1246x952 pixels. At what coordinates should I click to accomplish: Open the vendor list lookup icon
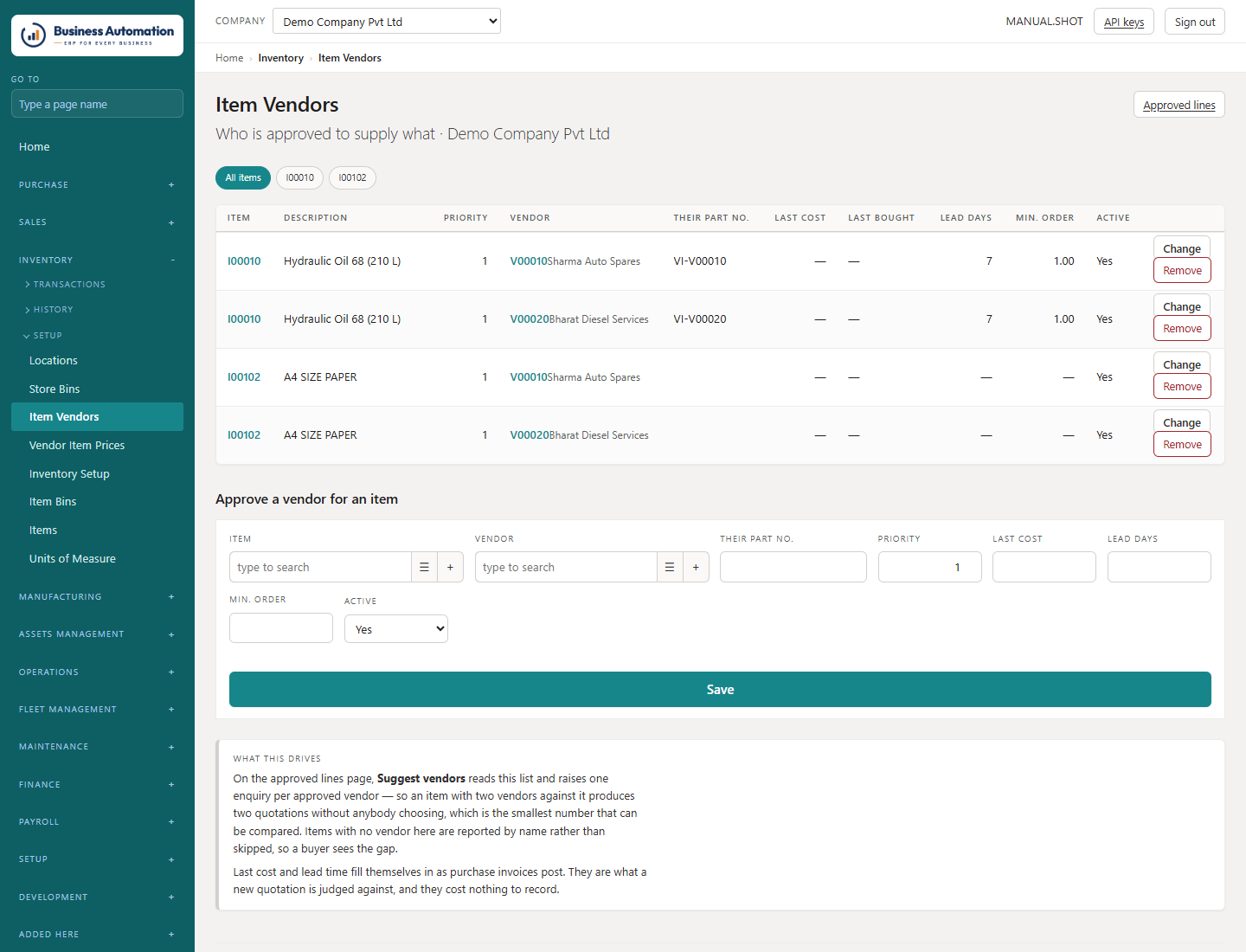click(x=670, y=567)
